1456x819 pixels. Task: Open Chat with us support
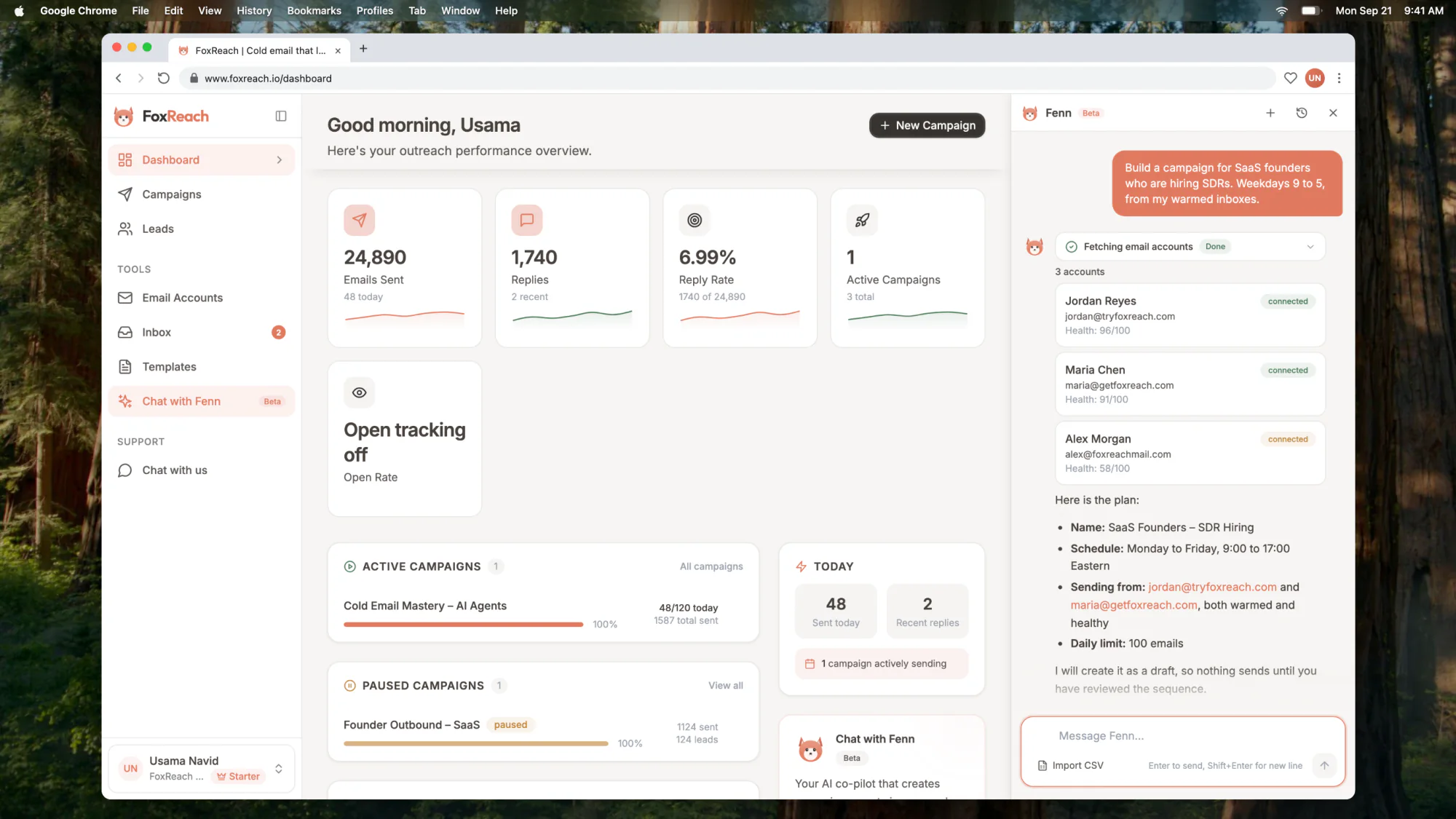[x=202, y=470]
